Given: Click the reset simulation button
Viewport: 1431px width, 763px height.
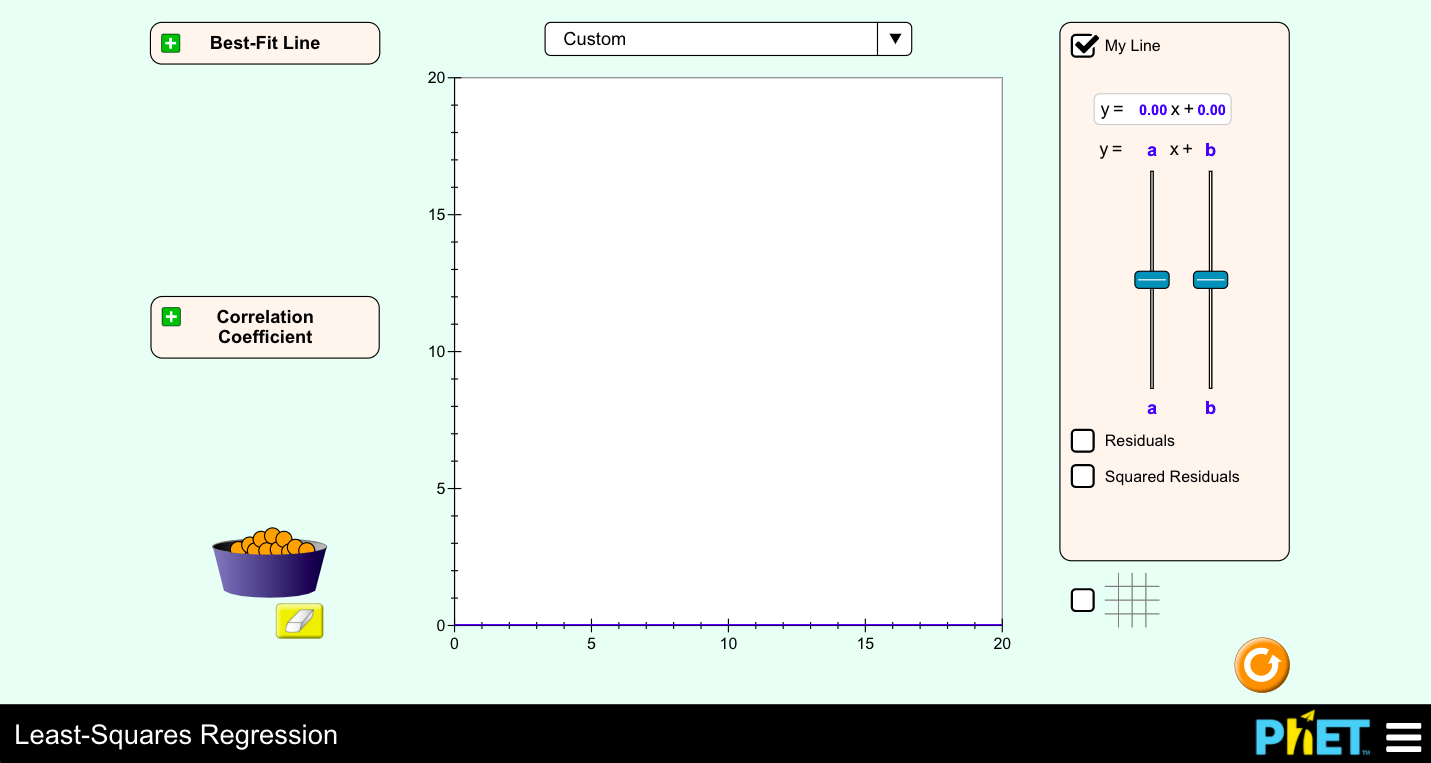Looking at the screenshot, I should point(1261,664).
